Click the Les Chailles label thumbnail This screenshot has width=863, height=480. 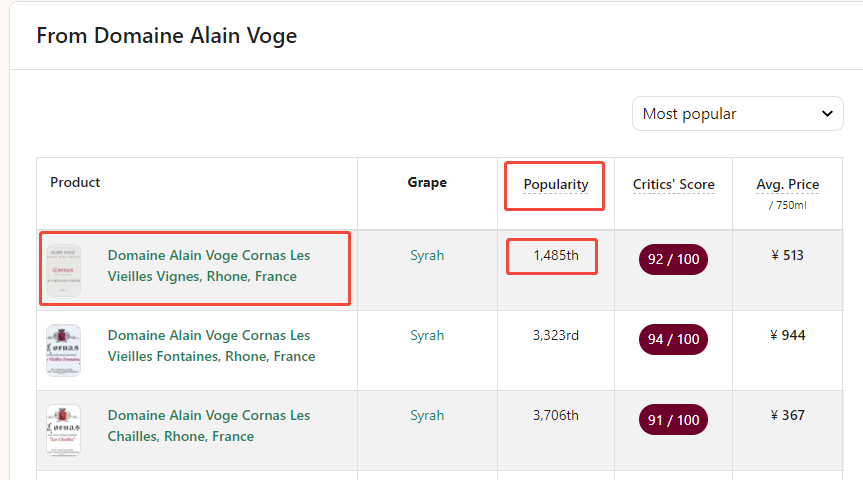(x=63, y=430)
